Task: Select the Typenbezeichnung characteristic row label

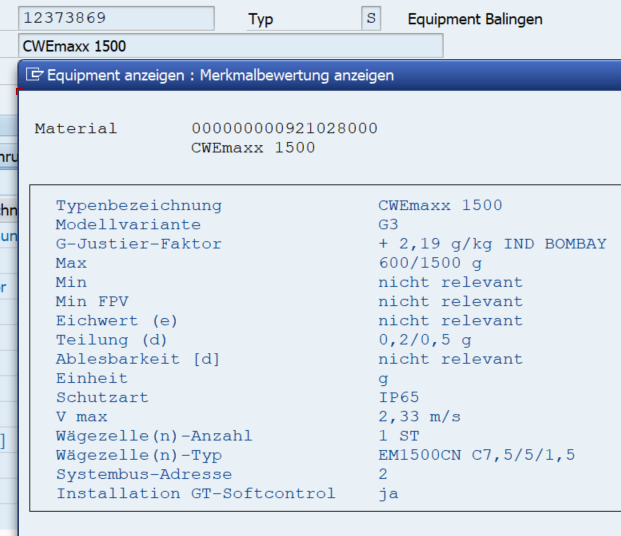Action: [x=138, y=206]
